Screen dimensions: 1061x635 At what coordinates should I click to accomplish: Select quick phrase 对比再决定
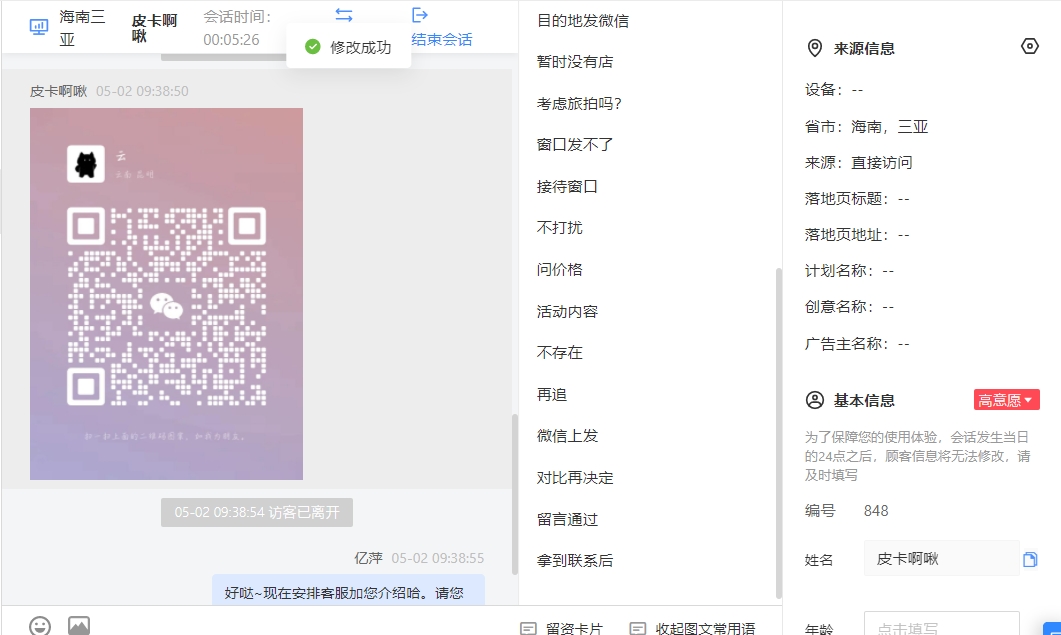point(575,478)
